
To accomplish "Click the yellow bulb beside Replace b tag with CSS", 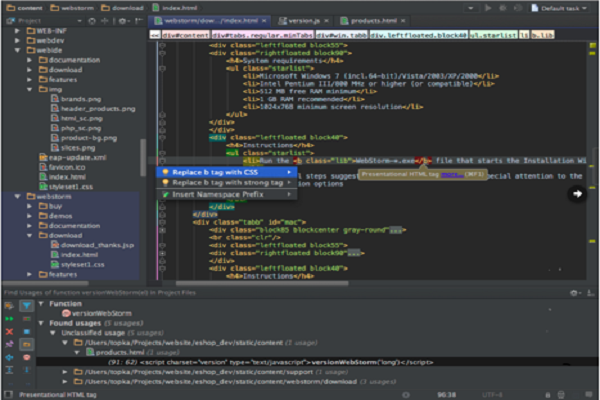I will click(x=165, y=171).
